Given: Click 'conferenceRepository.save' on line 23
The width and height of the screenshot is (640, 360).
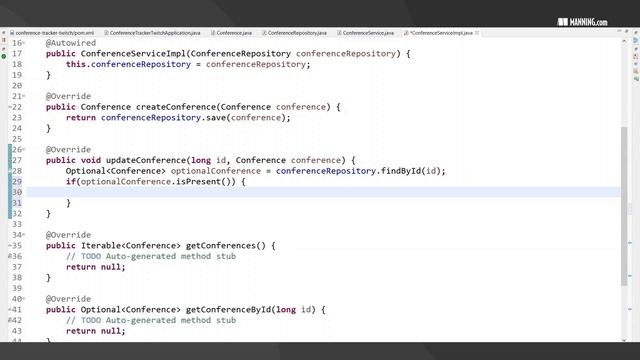Looking at the screenshot, I should [163, 118].
